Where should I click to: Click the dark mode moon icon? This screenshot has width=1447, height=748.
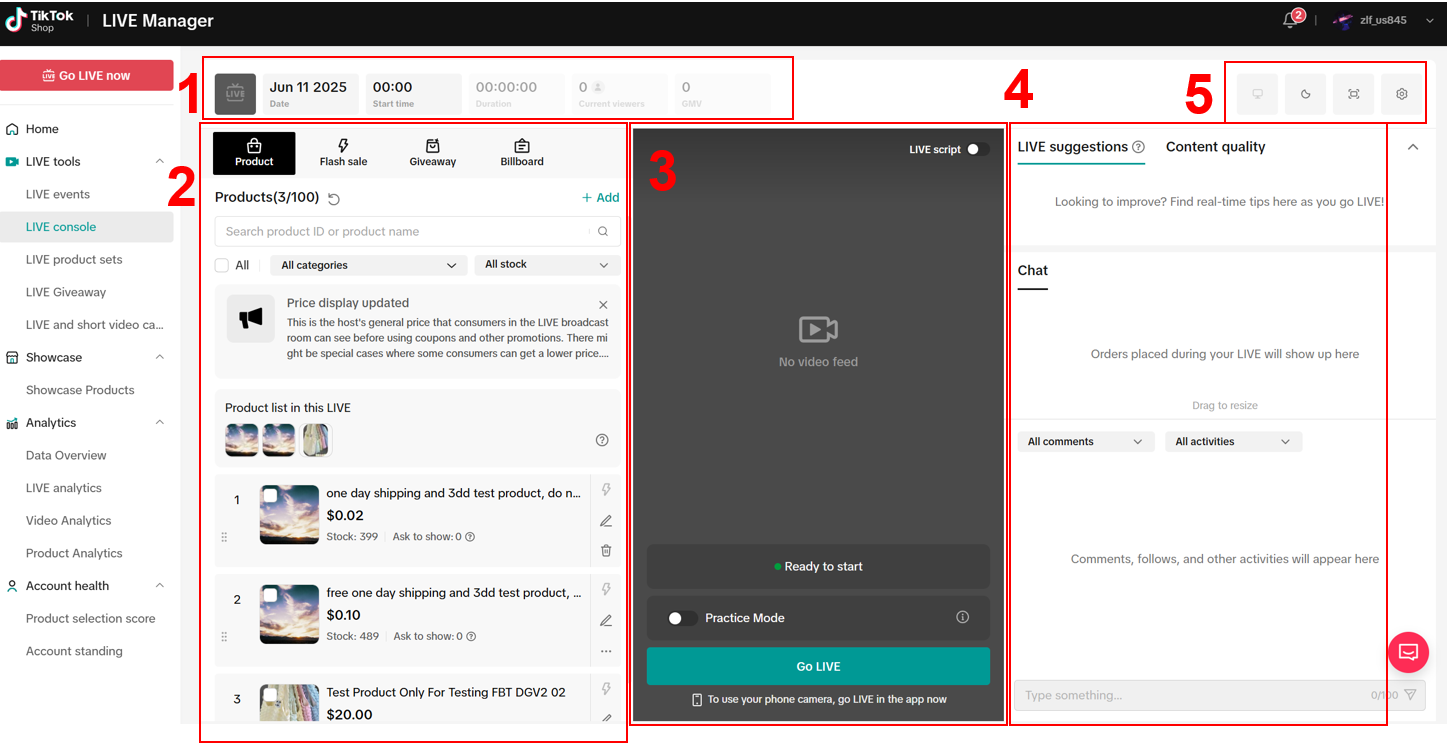[1305, 94]
